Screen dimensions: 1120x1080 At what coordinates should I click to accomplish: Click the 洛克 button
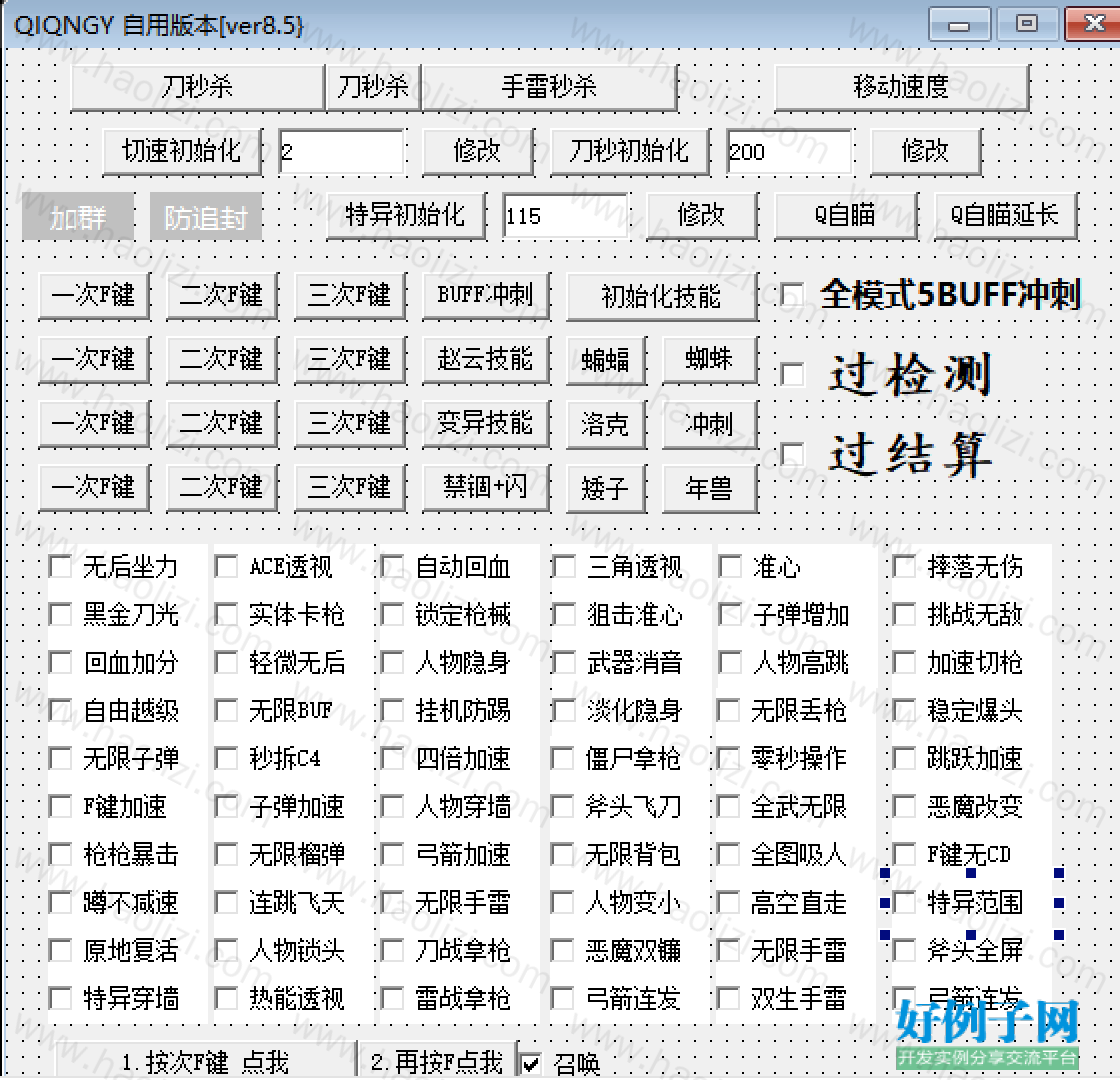(x=606, y=424)
